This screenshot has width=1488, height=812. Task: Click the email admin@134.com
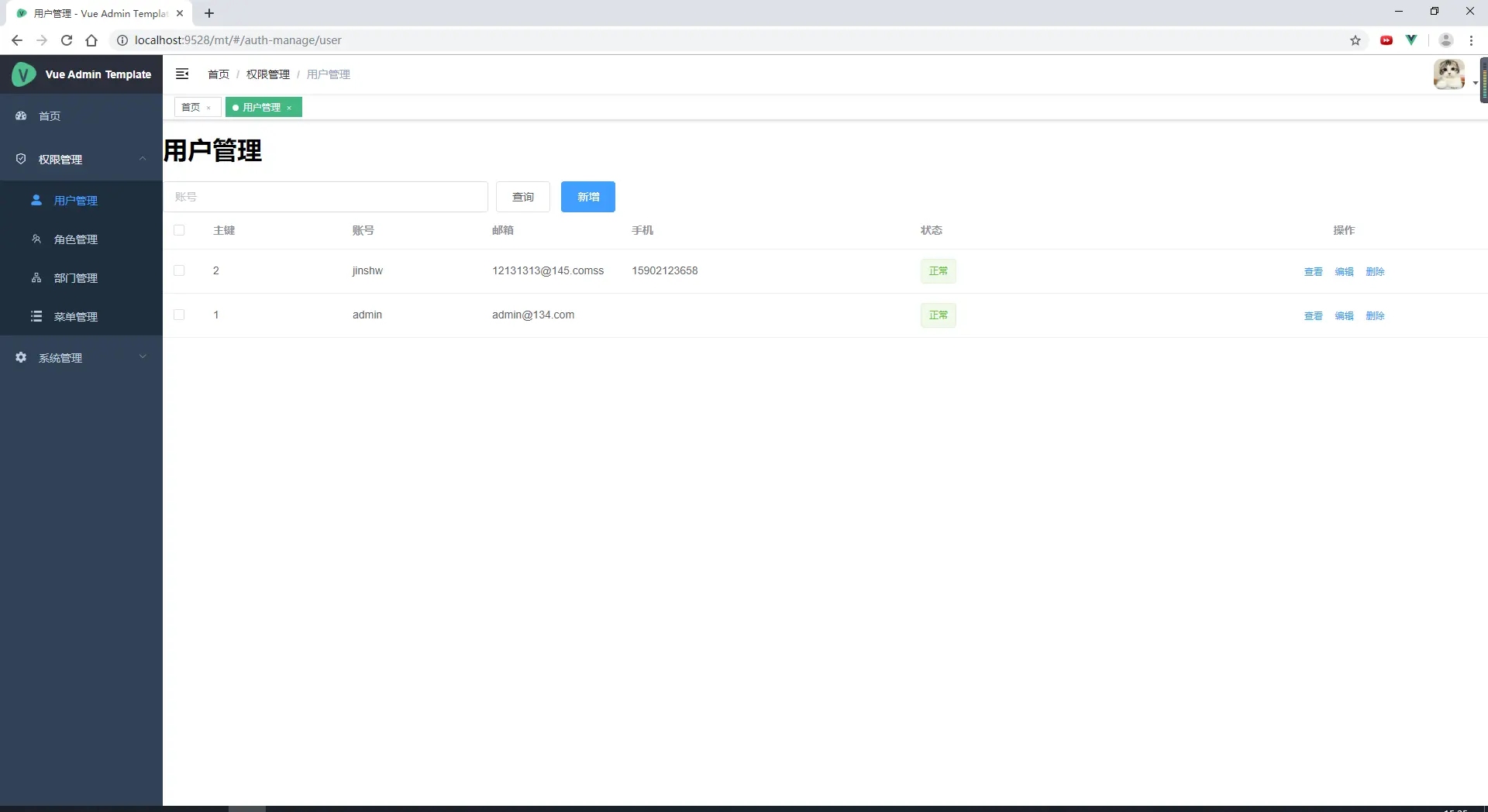click(533, 315)
